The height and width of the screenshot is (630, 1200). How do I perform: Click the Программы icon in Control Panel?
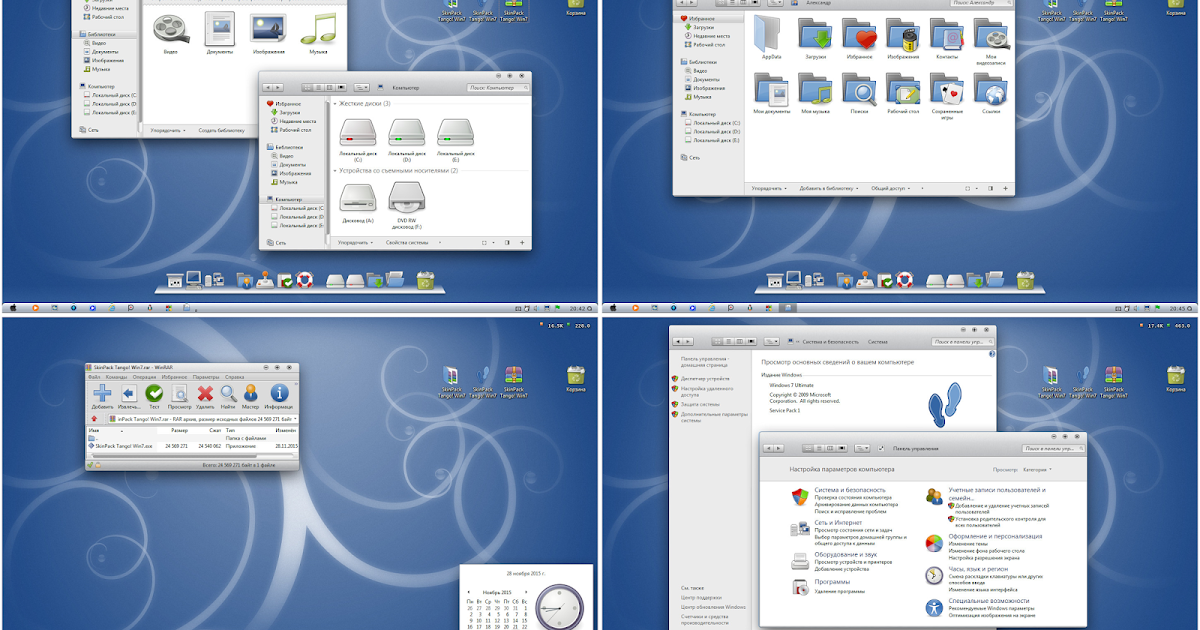click(800, 587)
